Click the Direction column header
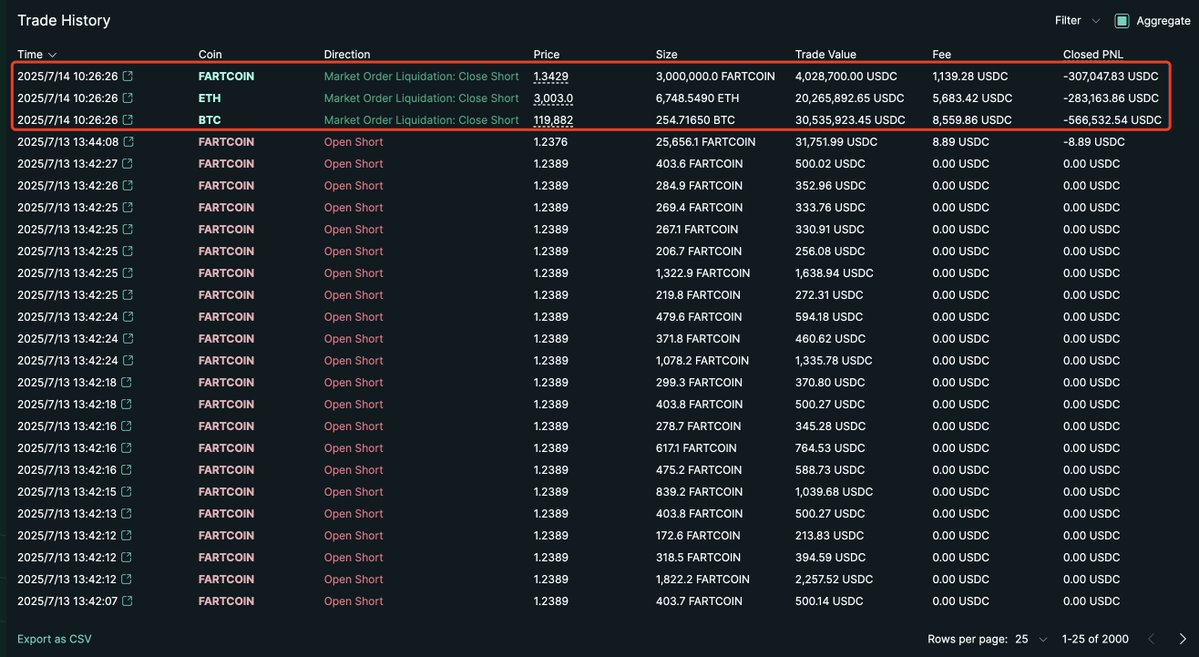 [x=346, y=54]
